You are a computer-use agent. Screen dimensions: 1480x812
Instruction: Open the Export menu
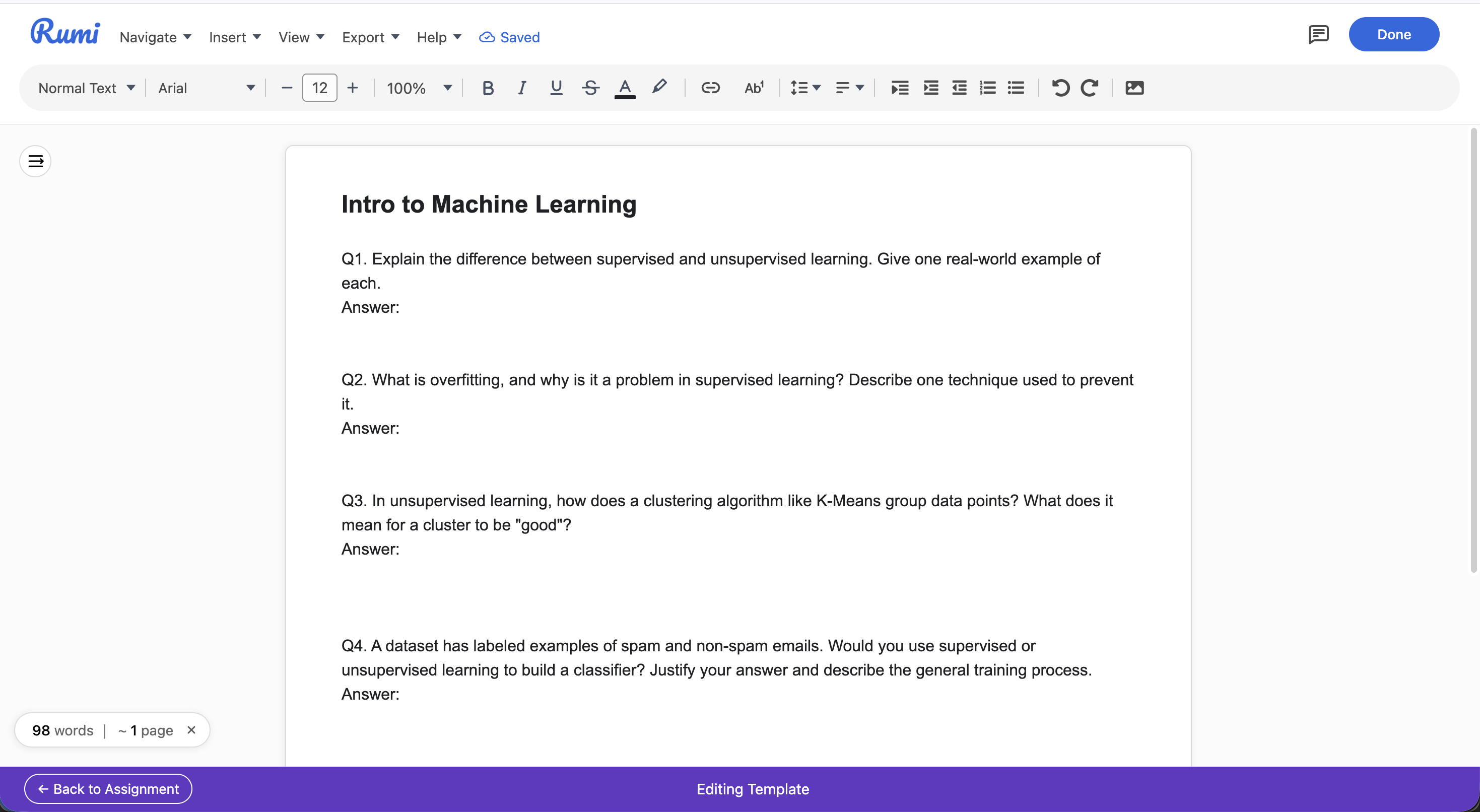pyautogui.click(x=370, y=37)
